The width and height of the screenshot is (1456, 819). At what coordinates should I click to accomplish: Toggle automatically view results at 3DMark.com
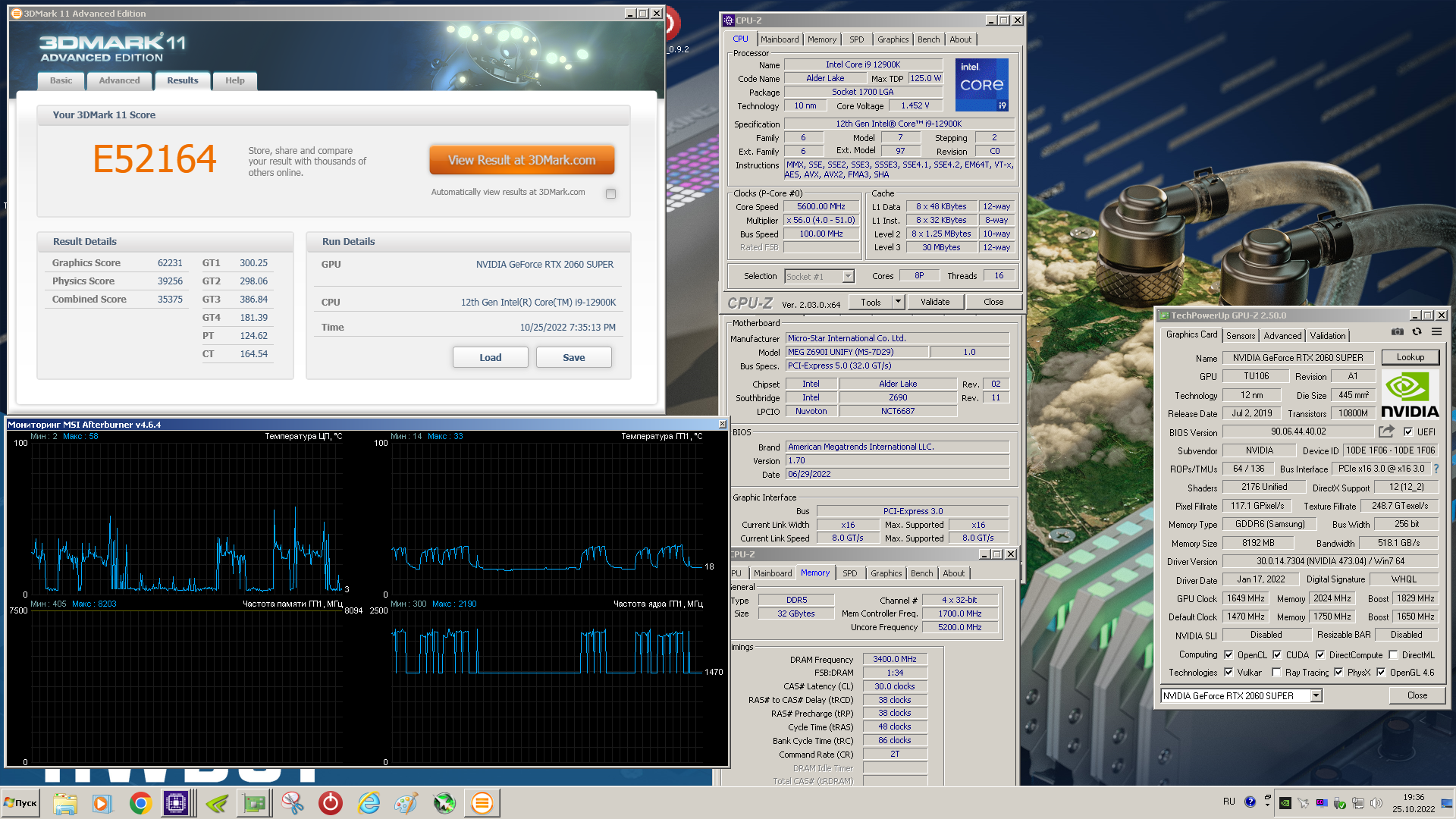click(610, 193)
